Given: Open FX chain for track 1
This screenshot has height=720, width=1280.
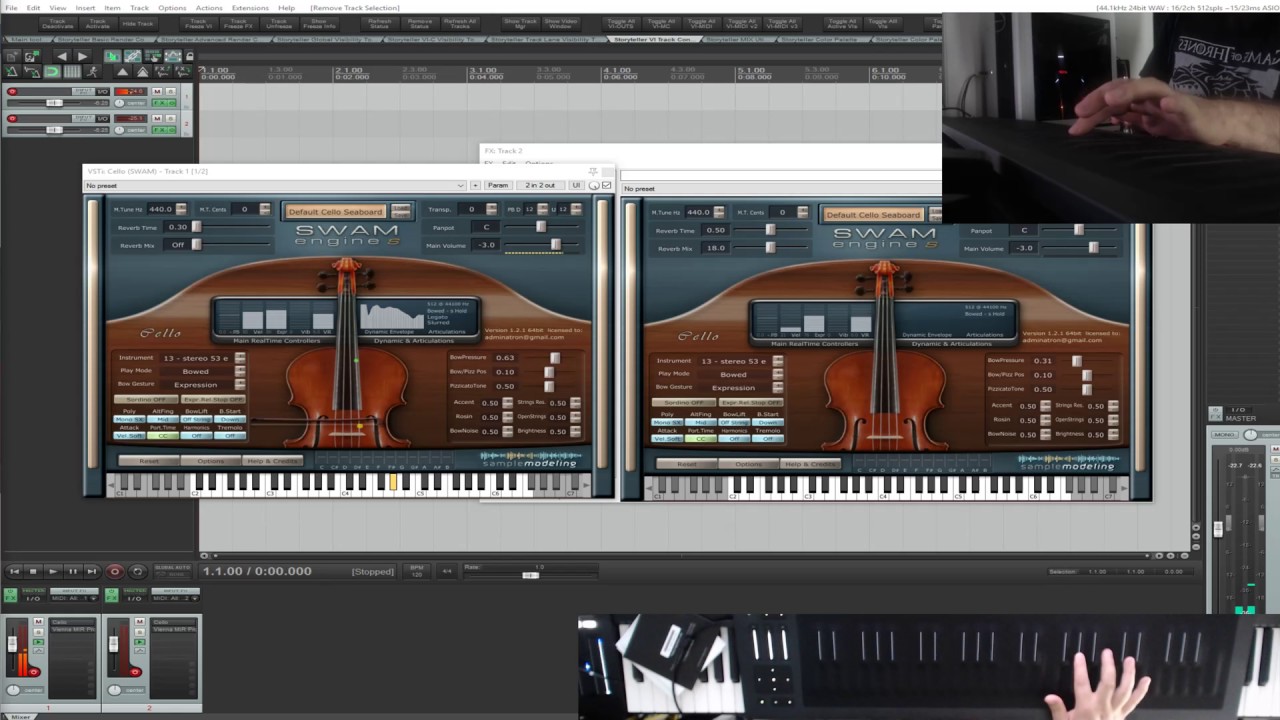Looking at the screenshot, I should 160,103.
